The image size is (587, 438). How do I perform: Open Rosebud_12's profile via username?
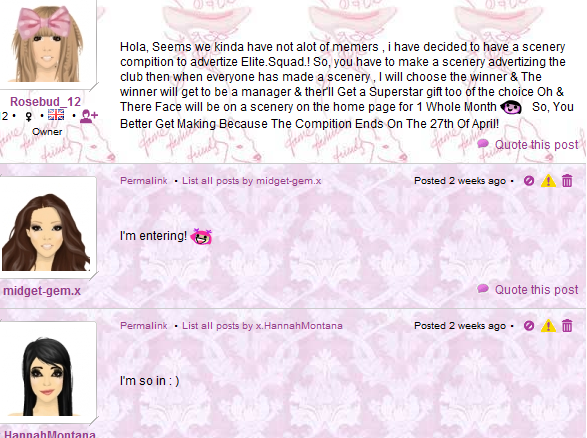(45, 101)
